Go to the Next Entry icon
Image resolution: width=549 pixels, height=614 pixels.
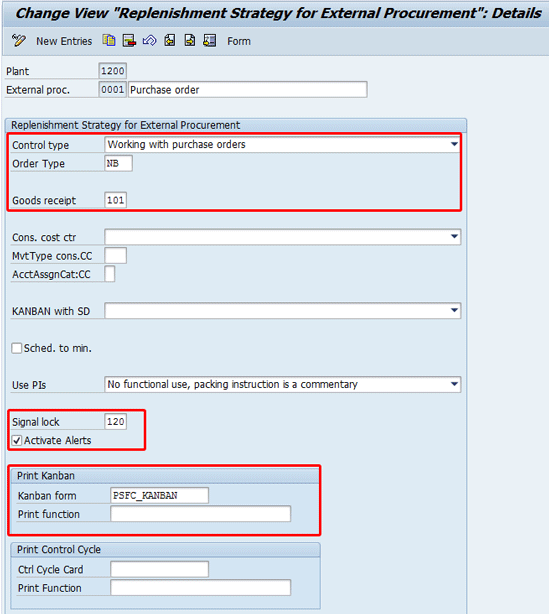coord(190,40)
